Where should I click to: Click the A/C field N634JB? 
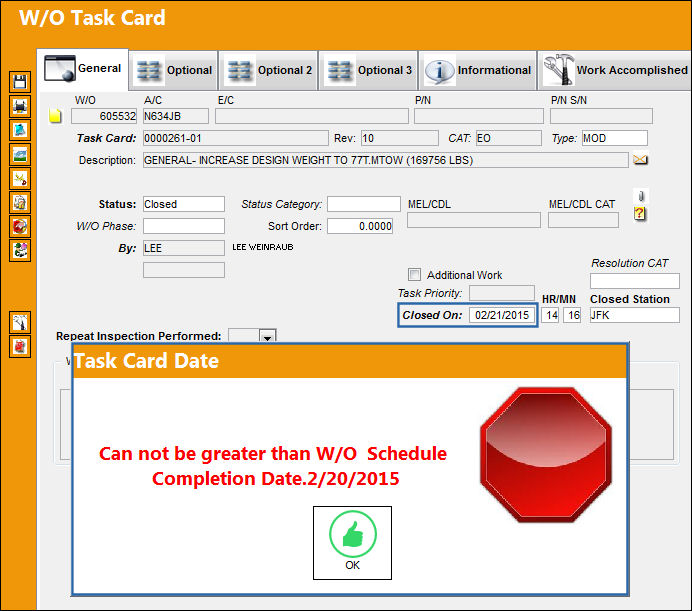[176, 116]
